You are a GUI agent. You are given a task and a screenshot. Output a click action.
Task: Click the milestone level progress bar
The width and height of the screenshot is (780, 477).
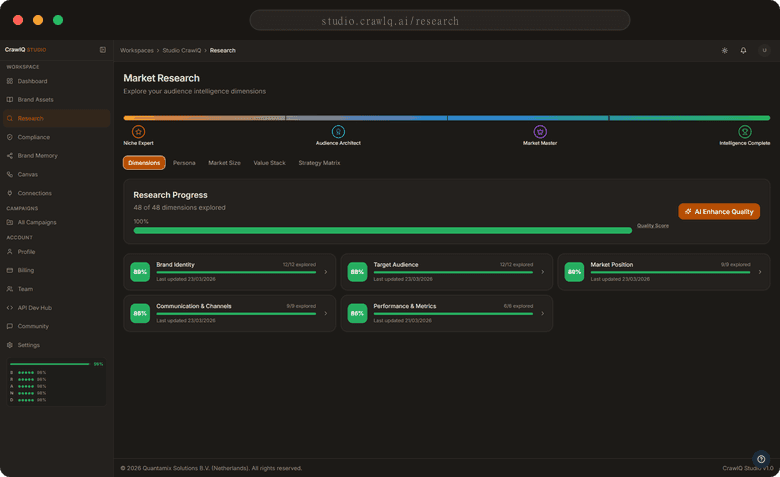point(447,118)
